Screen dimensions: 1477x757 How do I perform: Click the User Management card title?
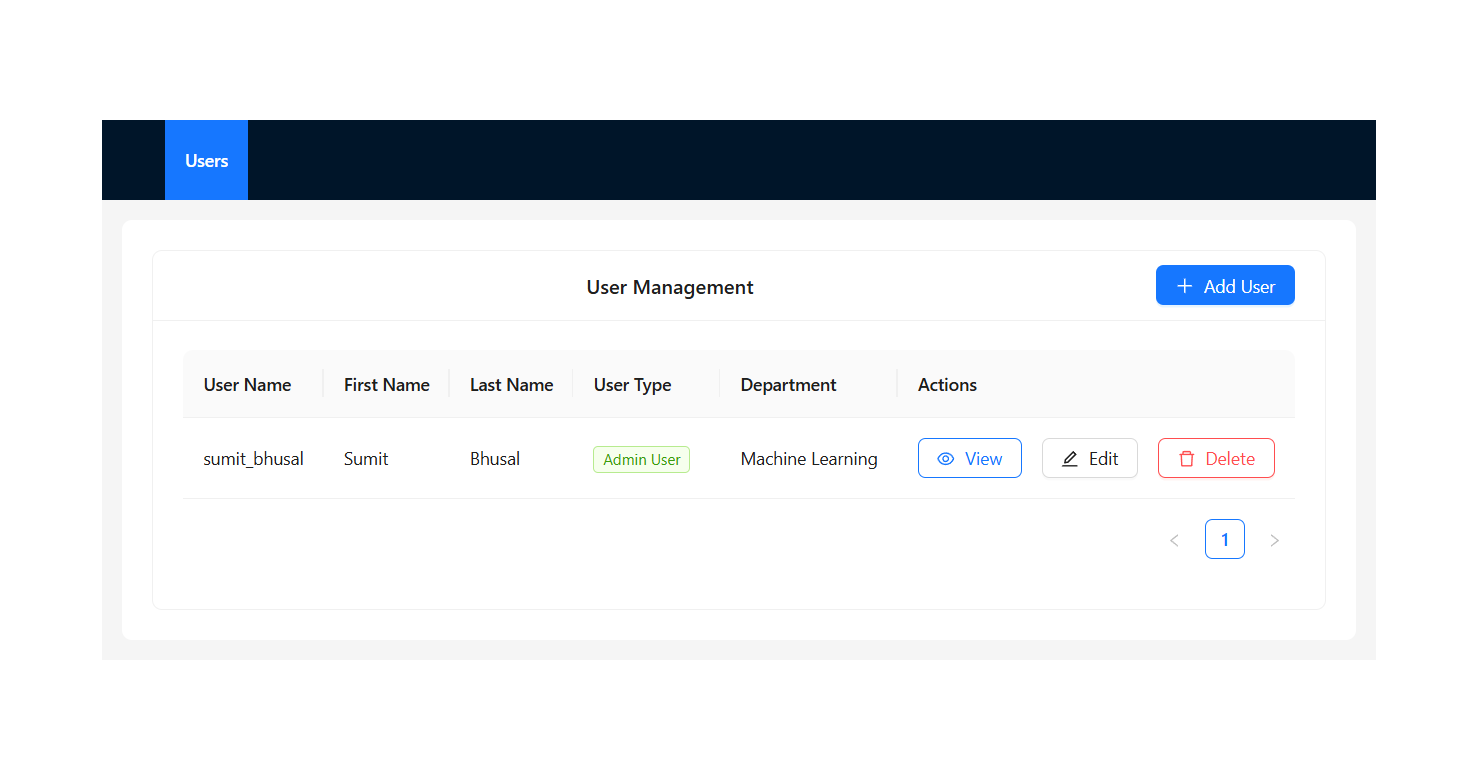click(669, 287)
